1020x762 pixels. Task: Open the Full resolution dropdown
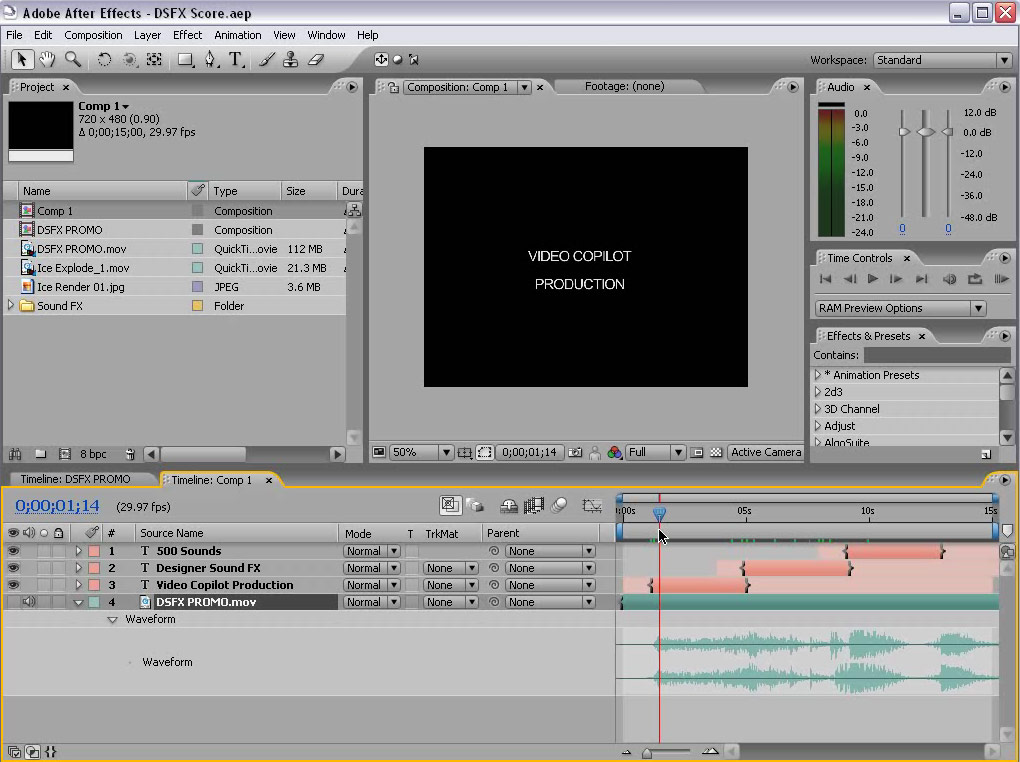655,452
